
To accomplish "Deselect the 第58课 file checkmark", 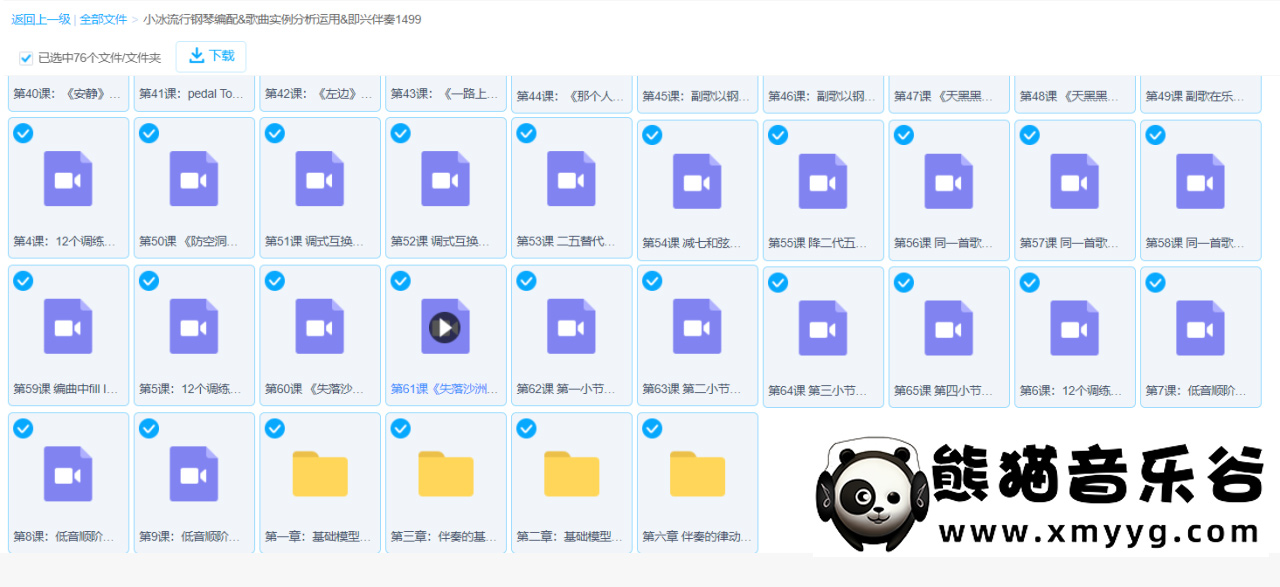I will coord(1155,135).
